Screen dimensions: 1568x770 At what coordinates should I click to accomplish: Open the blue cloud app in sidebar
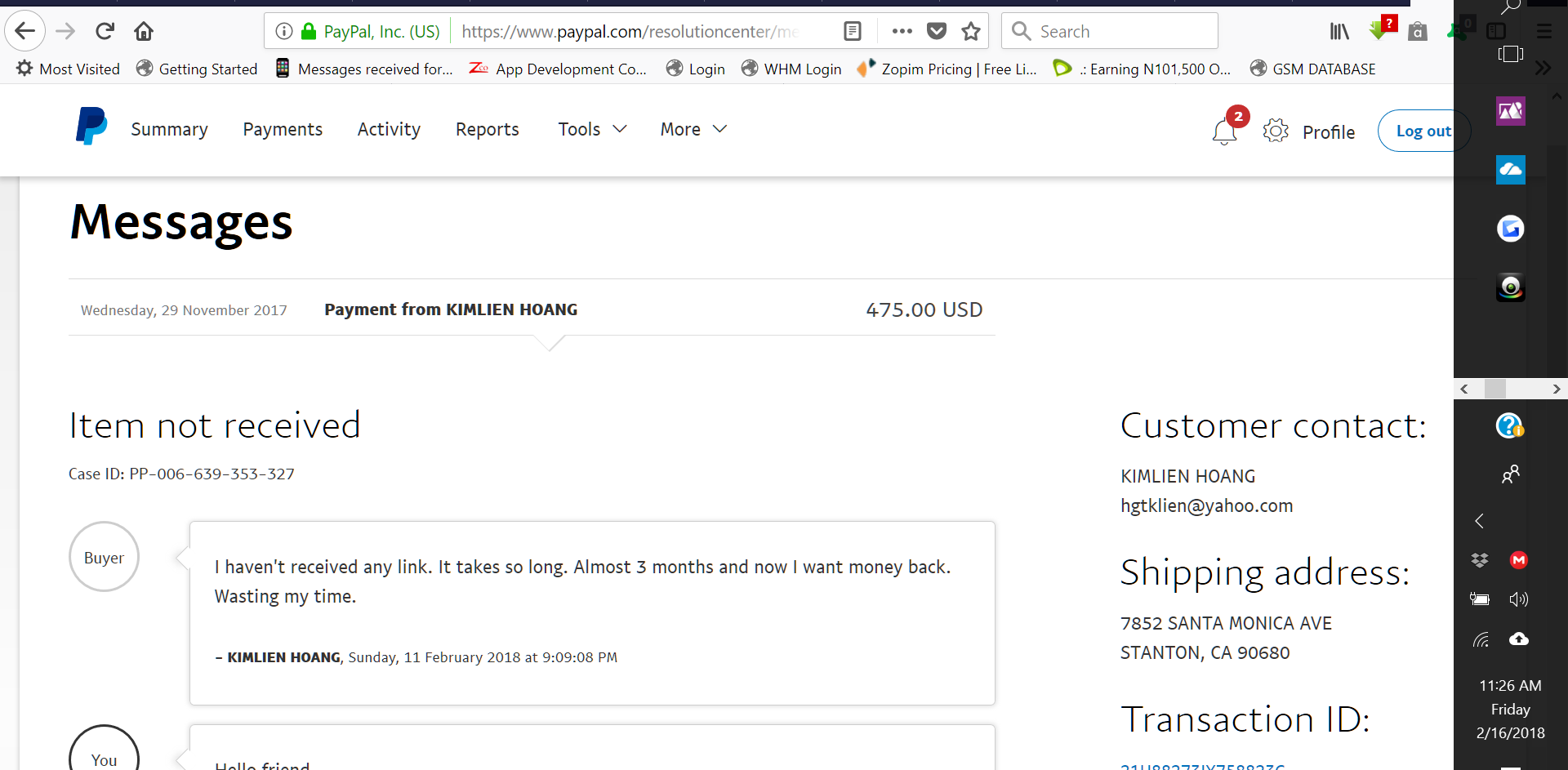click(x=1511, y=170)
